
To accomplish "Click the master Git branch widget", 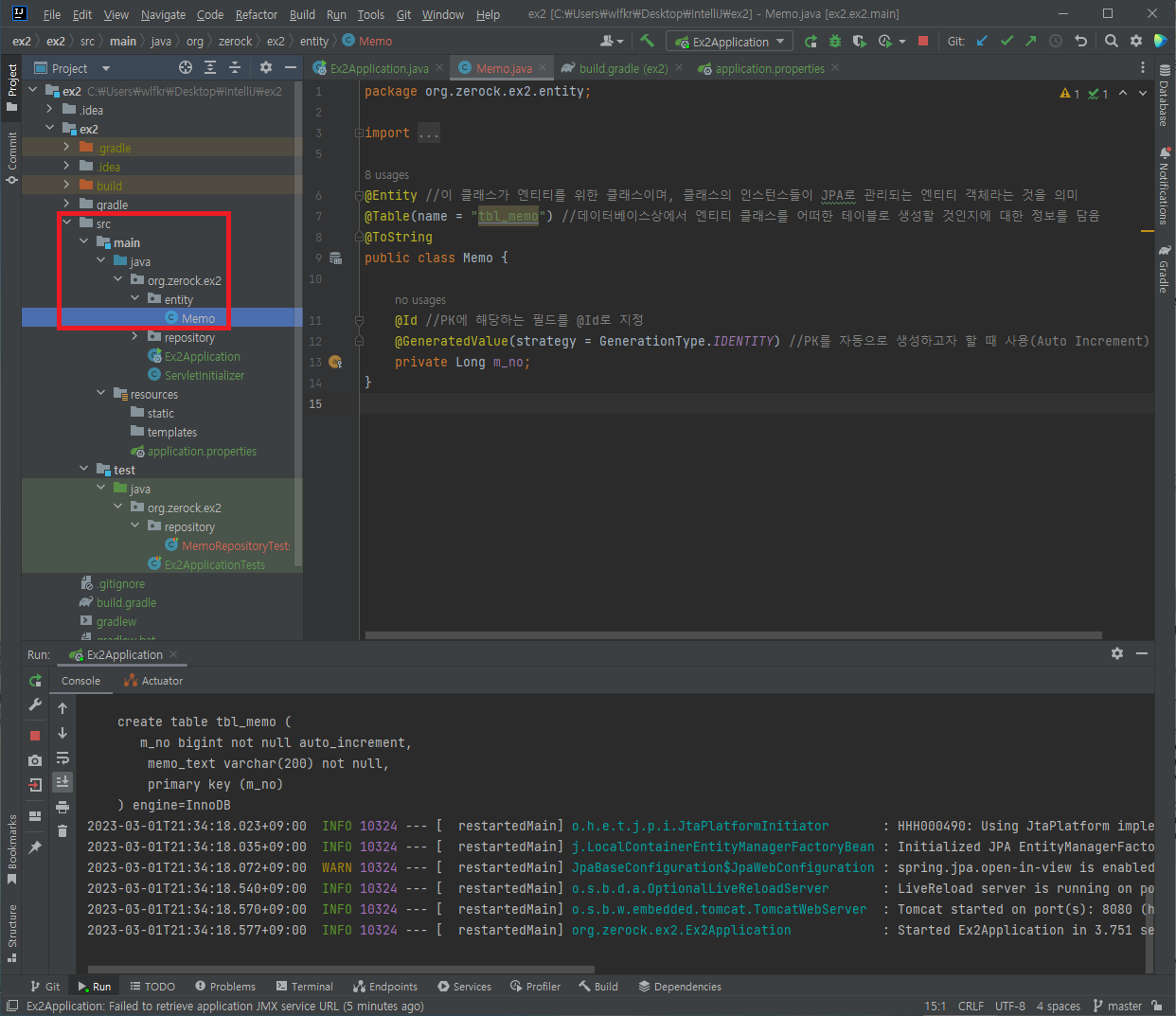I will click(1117, 1006).
